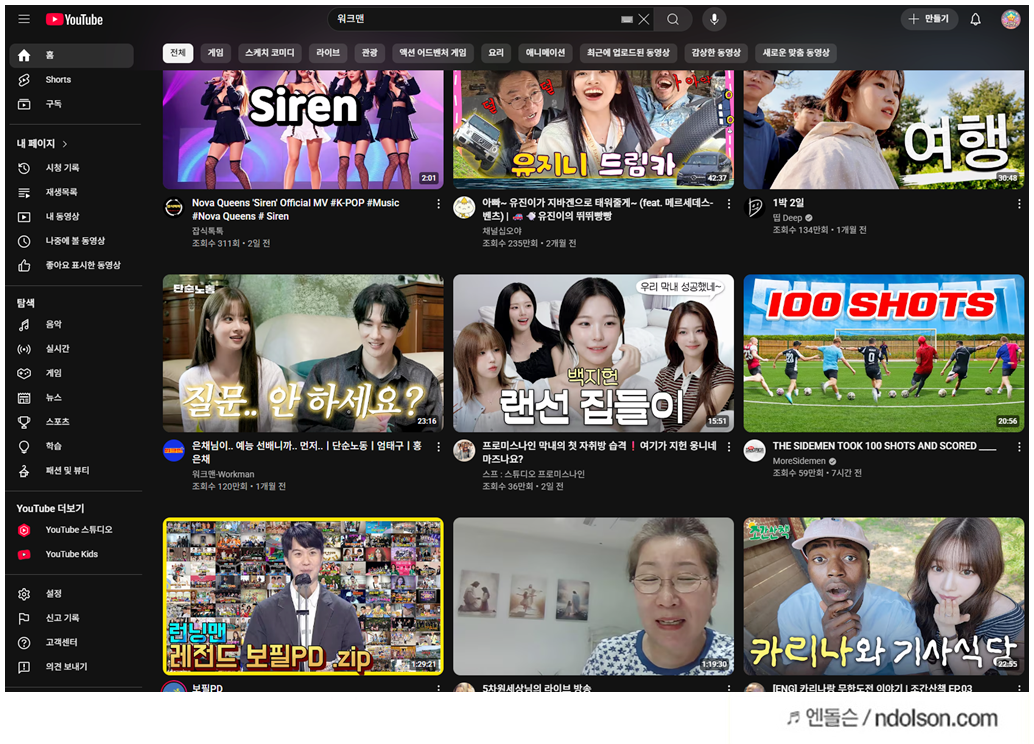Click the 구독 subscriptions icon

point(24,104)
